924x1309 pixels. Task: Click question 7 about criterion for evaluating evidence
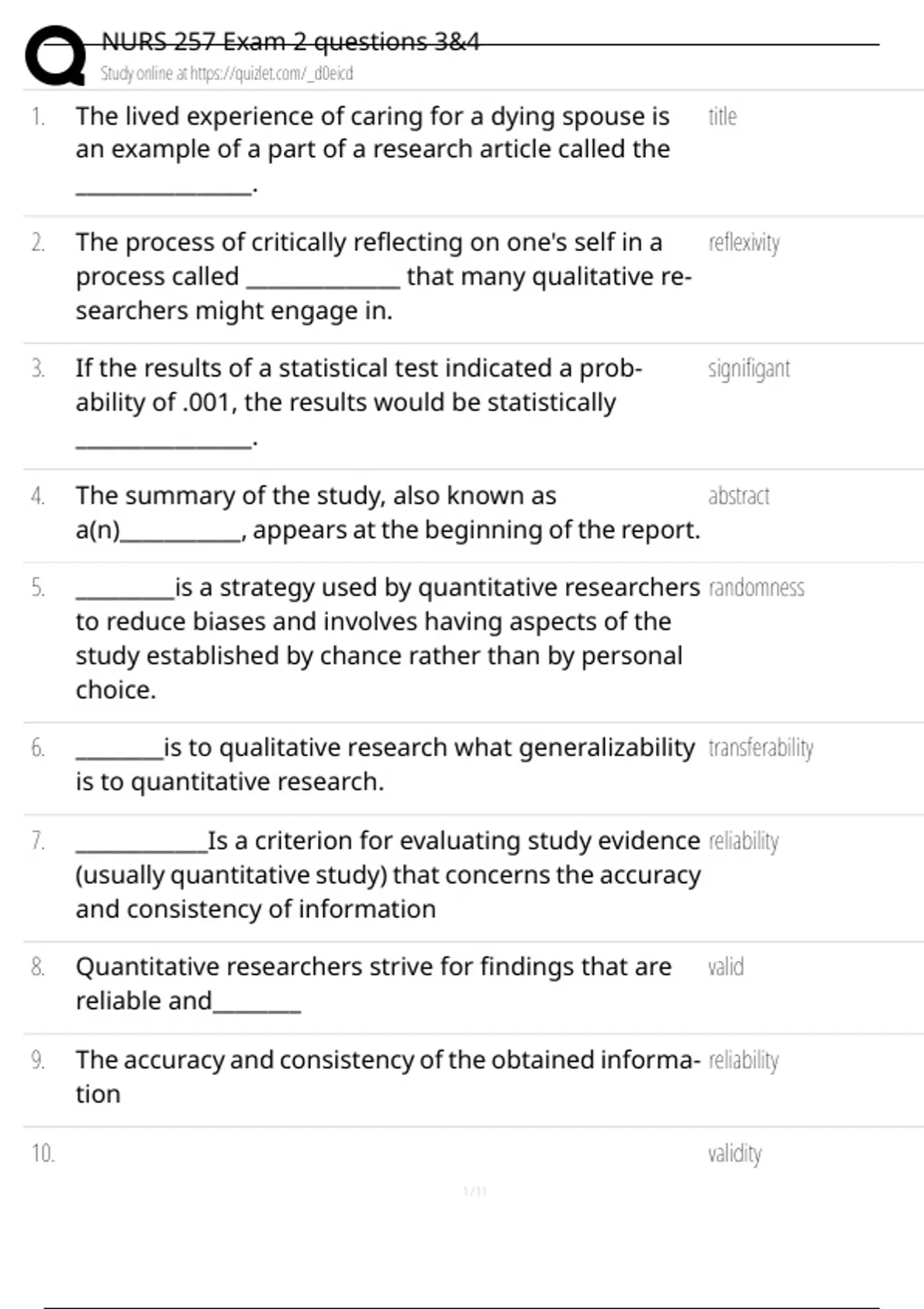pyautogui.click(x=387, y=874)
